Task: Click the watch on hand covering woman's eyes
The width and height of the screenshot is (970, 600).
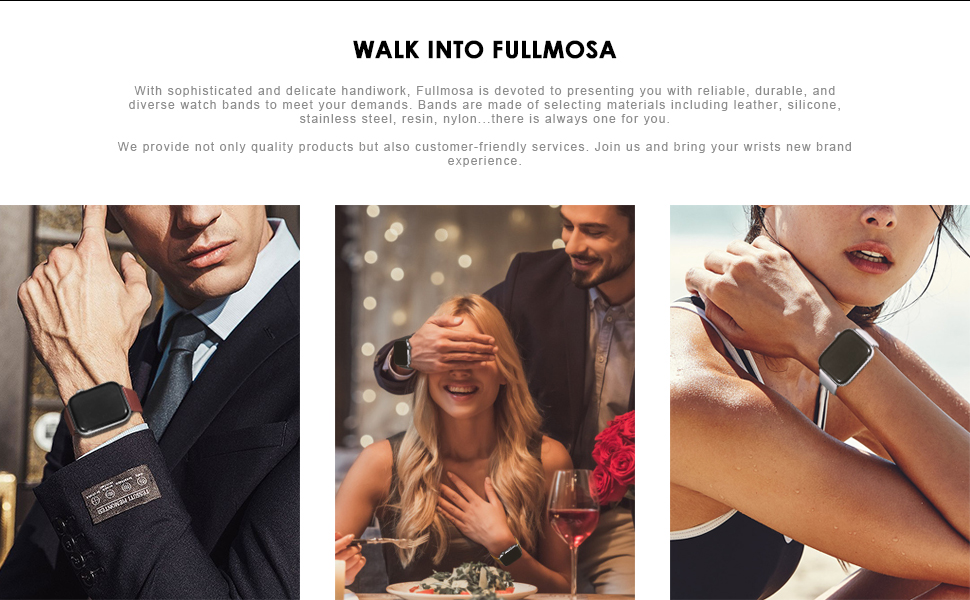Action: point(402,353)
